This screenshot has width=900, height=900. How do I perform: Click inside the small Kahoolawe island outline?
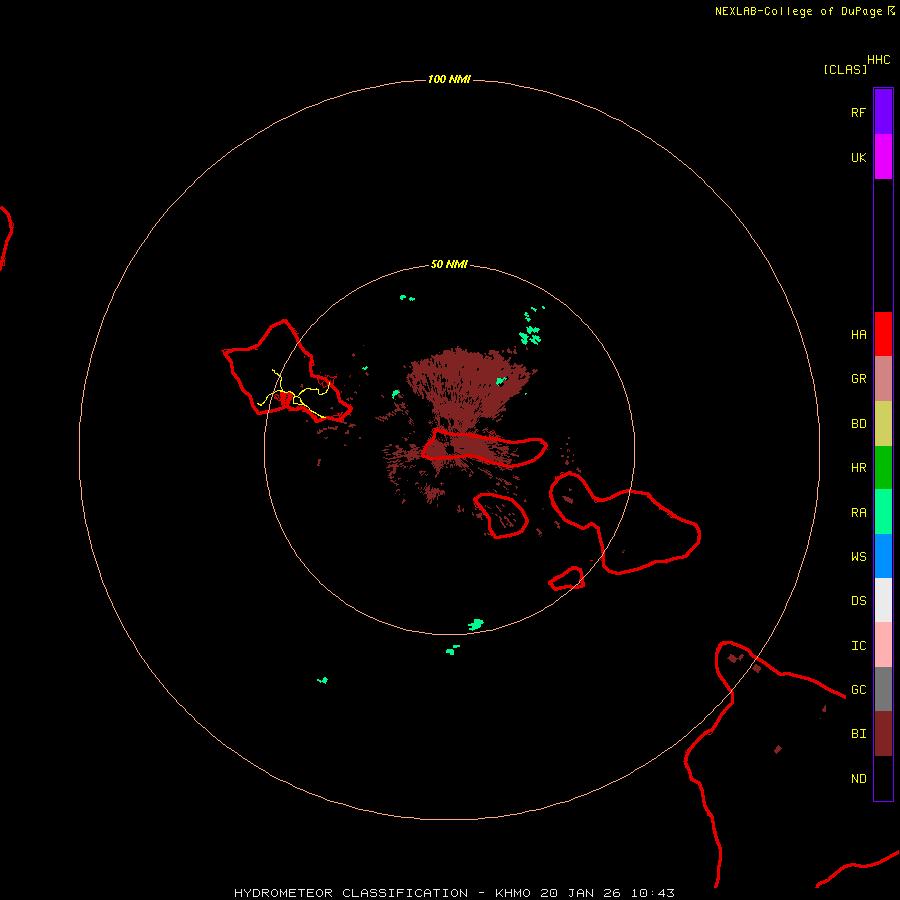[567, 579]
